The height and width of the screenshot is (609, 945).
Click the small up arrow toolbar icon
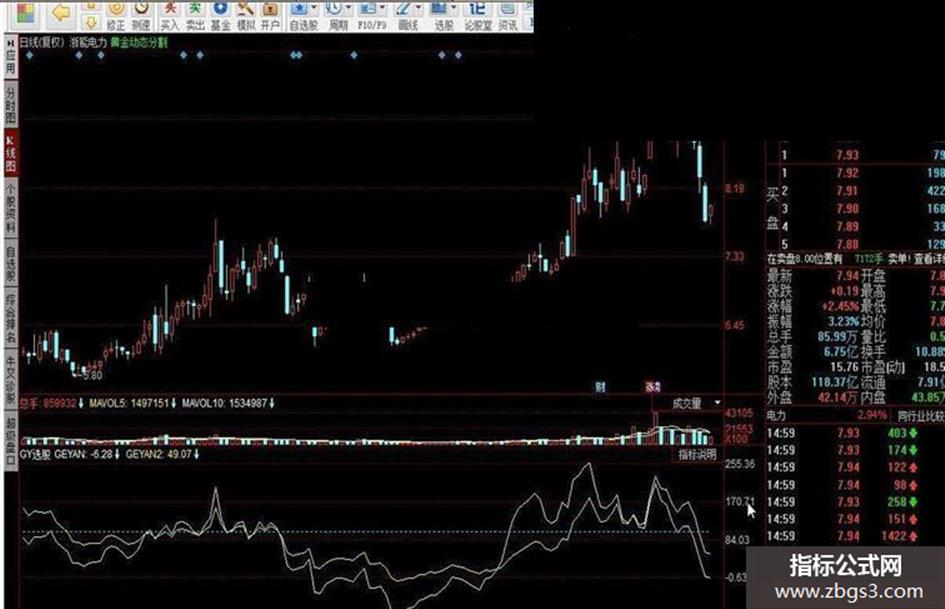pyautogui.click(x=91, y=5)
